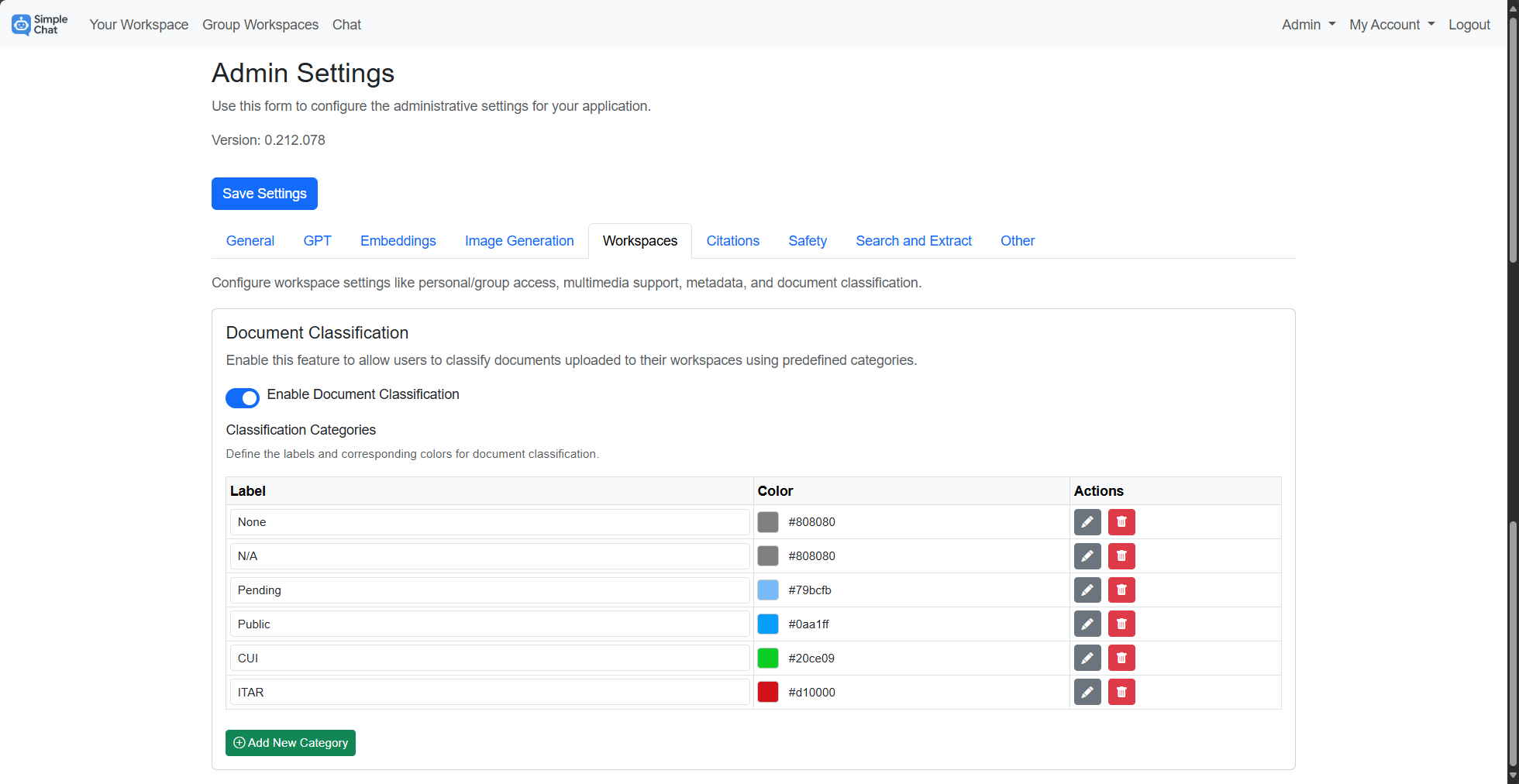The image size is (1519, 784).
Task: Edit the CUI classification category
Action: pos(1087,658)
